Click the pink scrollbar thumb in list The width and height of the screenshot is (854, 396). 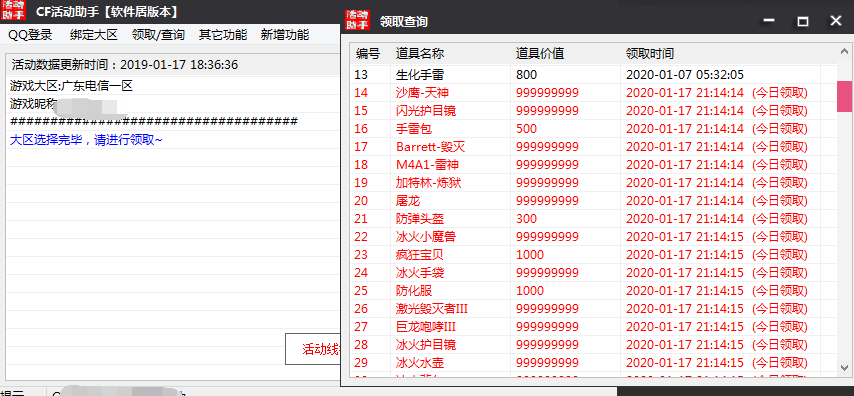click(x=844, y=96)
